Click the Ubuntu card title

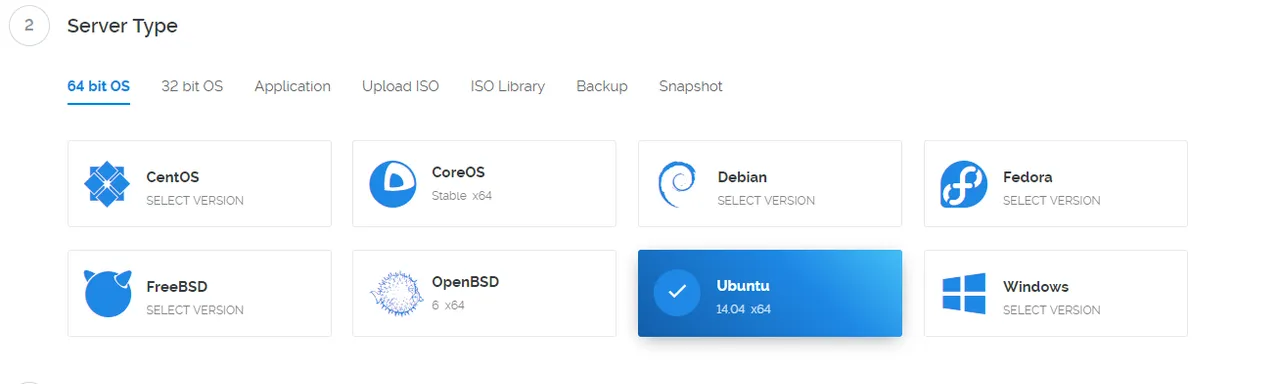(743, 286)
